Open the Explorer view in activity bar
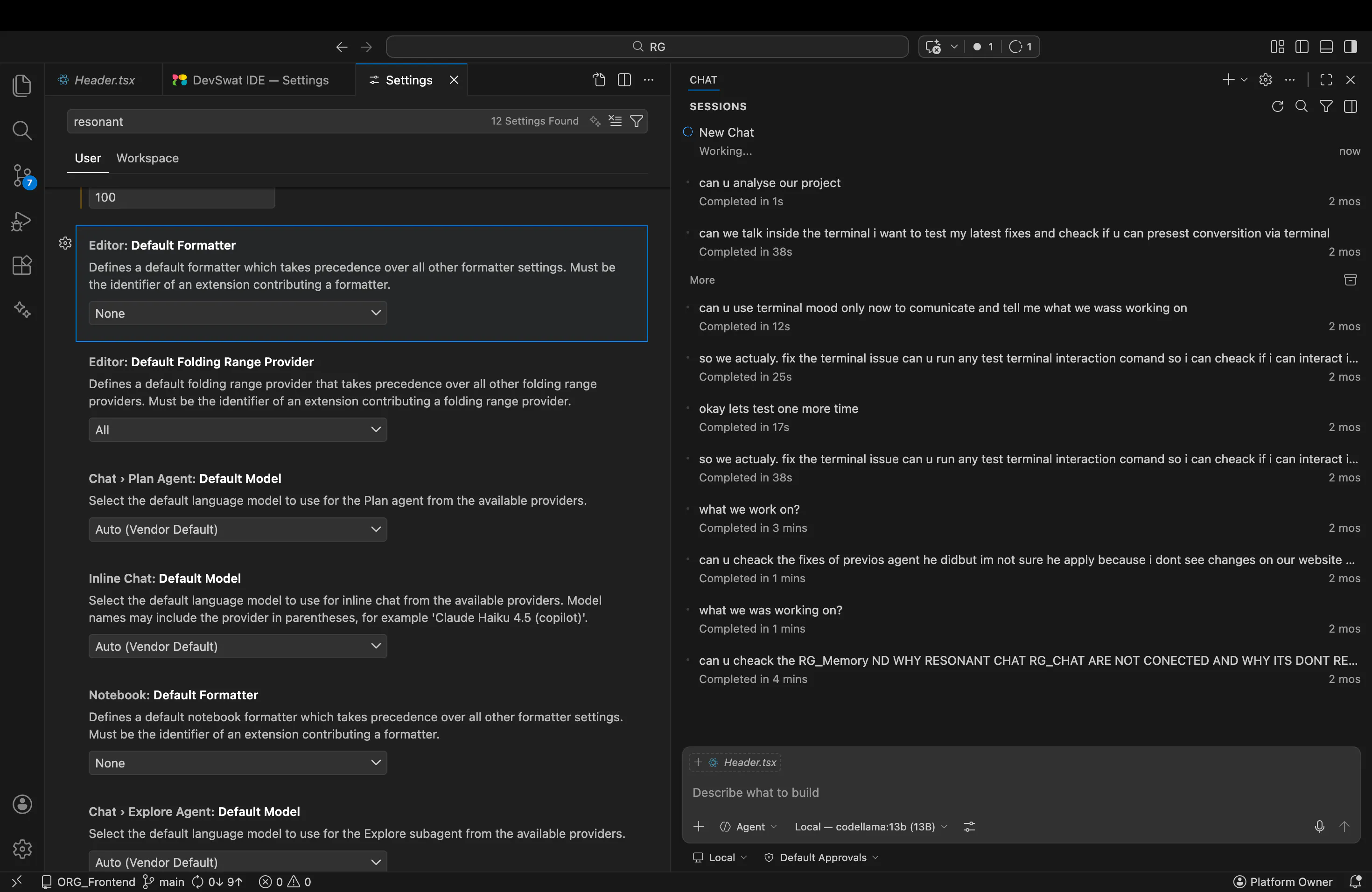 click(x=22, y=86)
